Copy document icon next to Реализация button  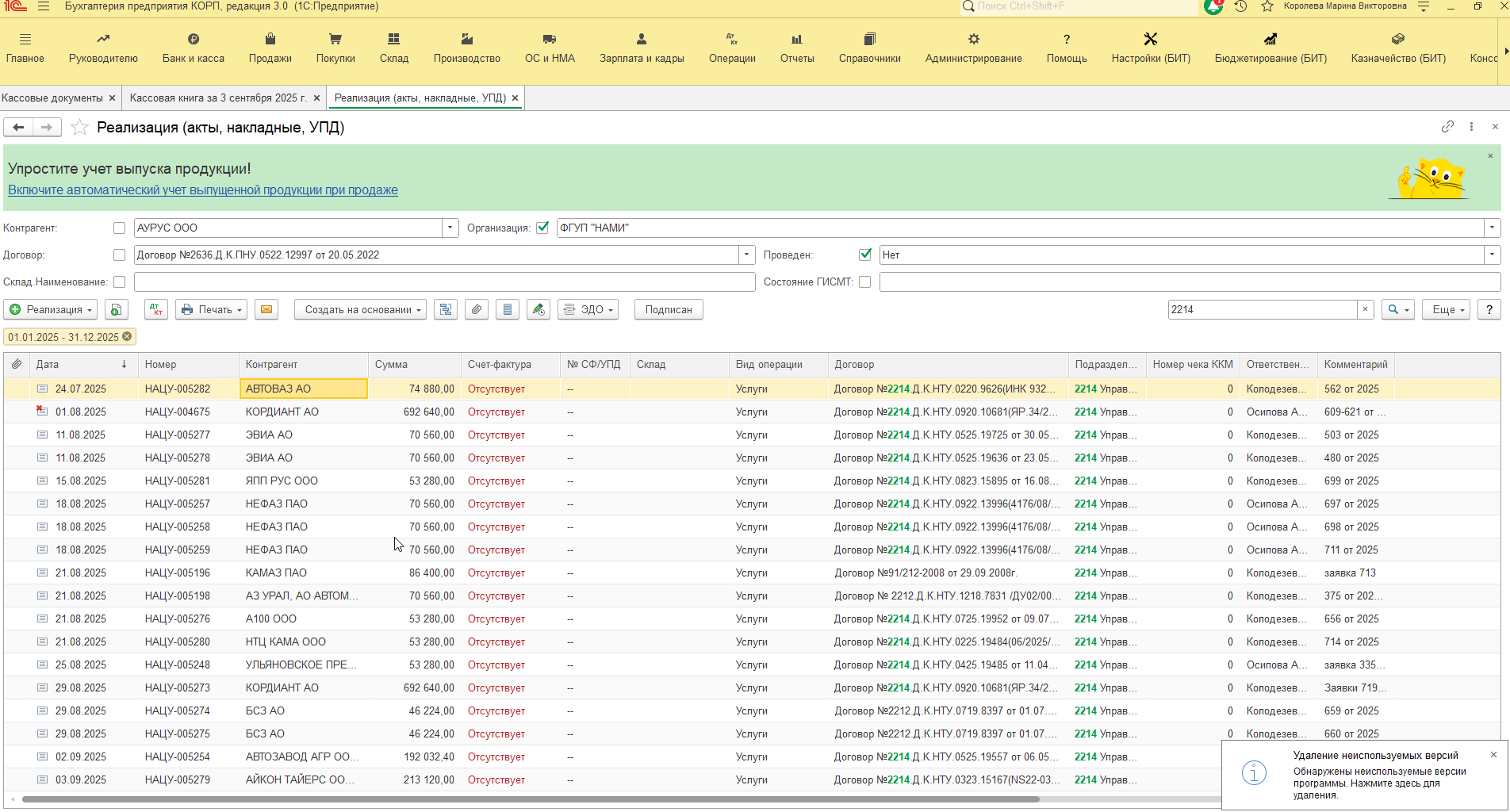pyautogui.click(x=116, y=310)
